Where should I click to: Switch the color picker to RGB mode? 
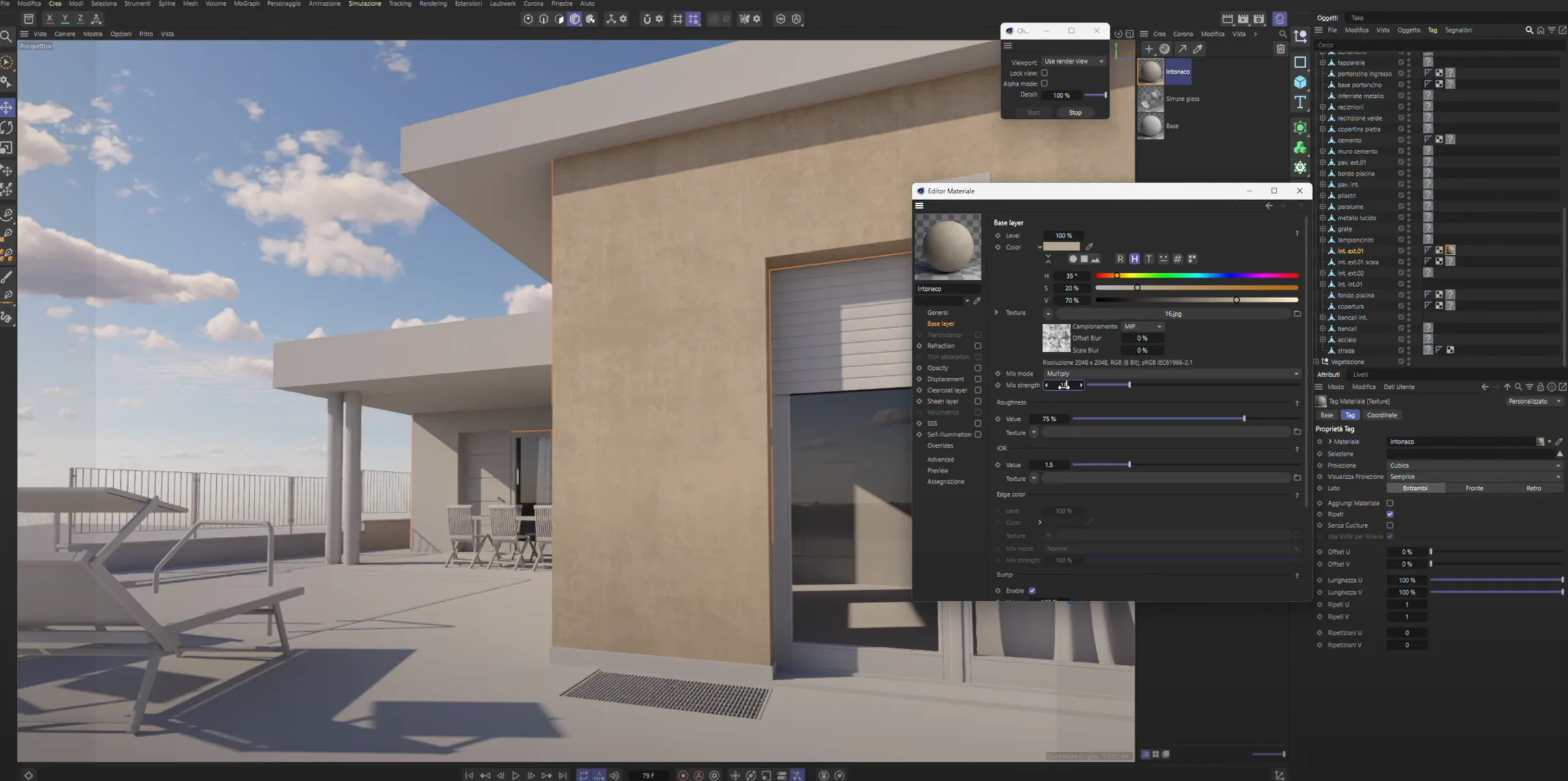pyautogui.click(x=1120, y=259)
